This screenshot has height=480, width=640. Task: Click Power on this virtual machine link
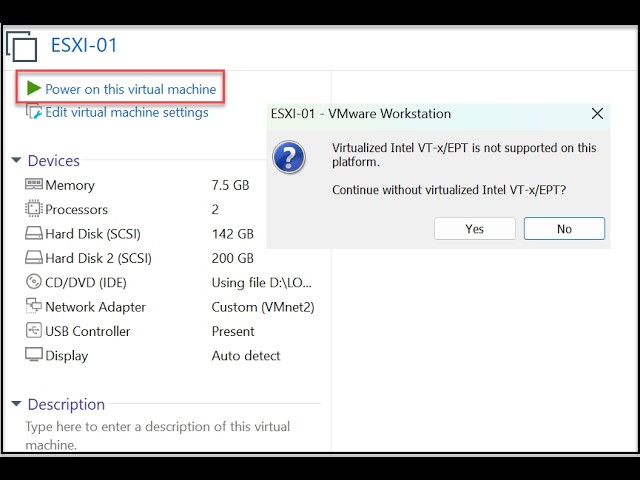tap(131, 89)
